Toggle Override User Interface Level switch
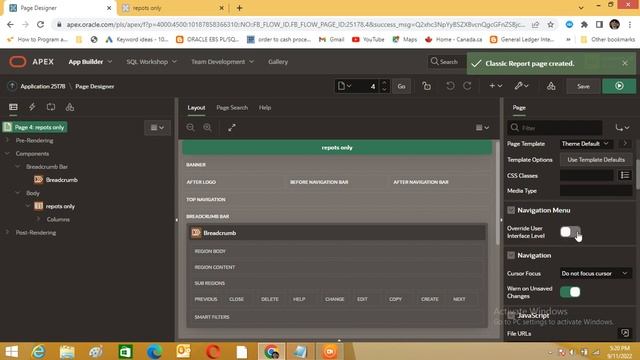The image size is (640, 360). point(570,232)
